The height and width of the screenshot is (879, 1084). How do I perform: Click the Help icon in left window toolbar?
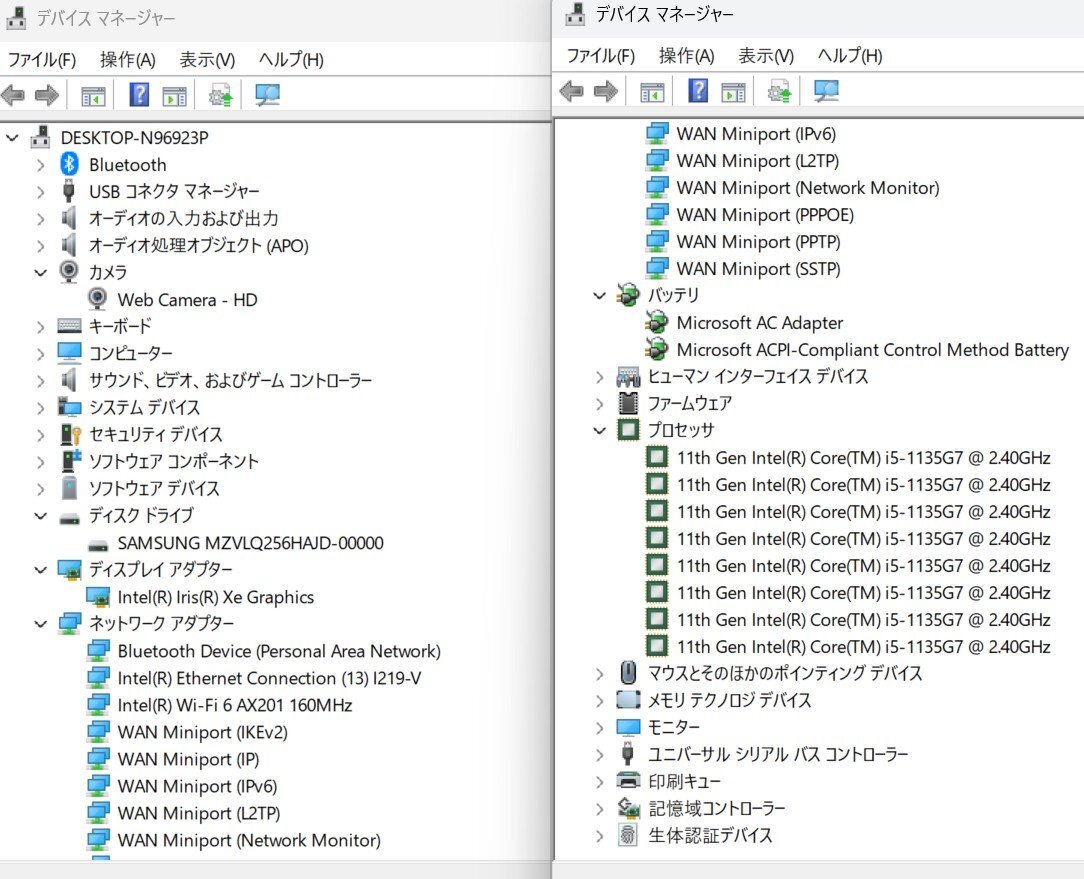coord(139,95)
